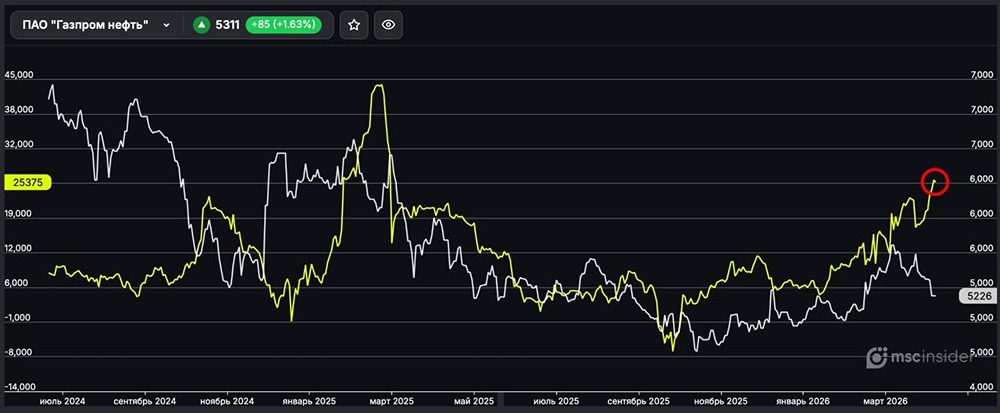
Task: Click the green up-triangle price indicator
Action: pos(200,25)
